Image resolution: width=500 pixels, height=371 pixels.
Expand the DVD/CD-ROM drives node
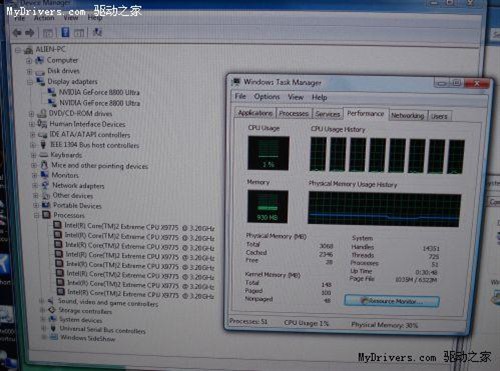pos(31,114)
